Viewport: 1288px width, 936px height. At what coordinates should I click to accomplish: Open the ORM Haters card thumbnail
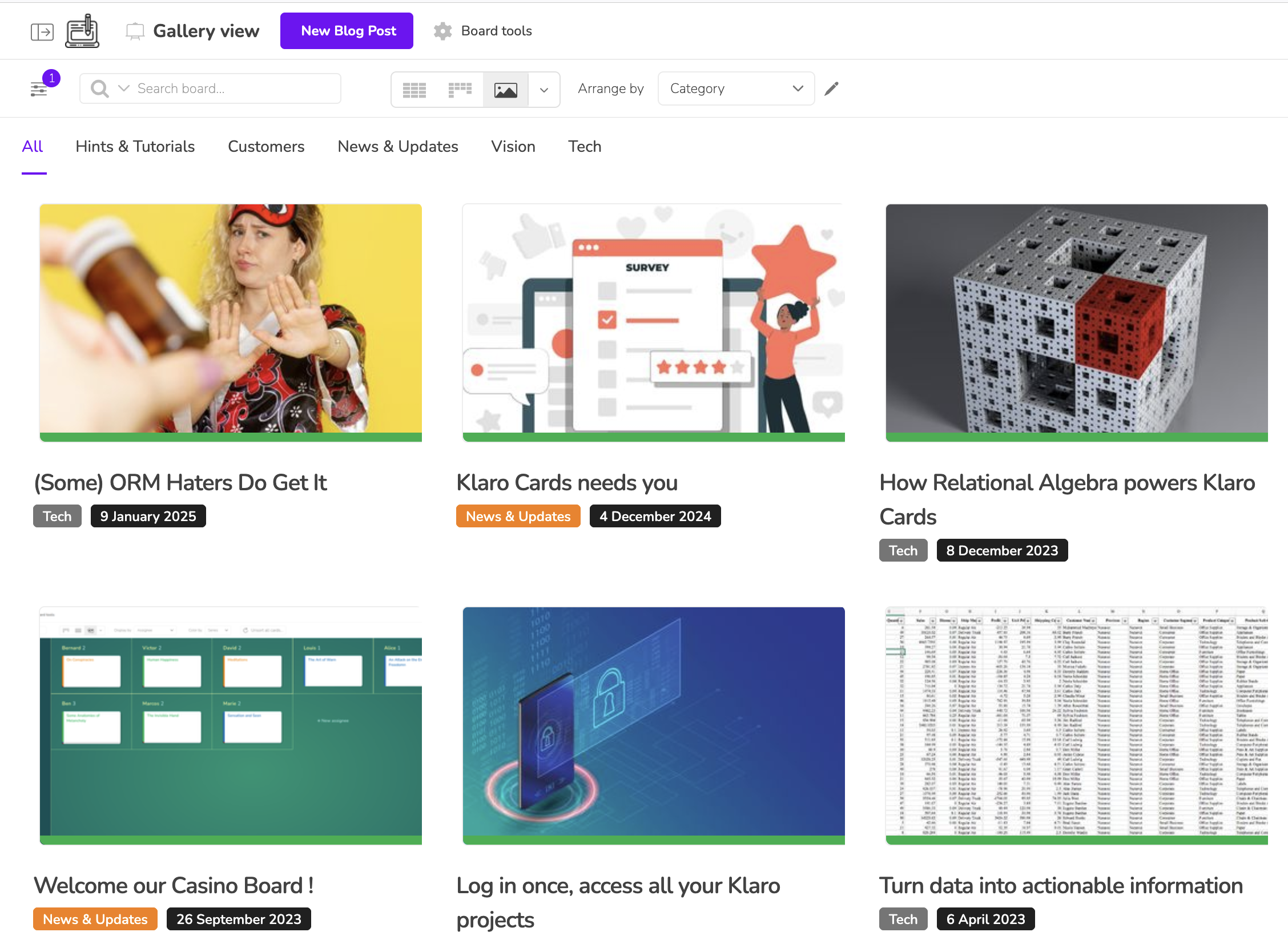point(231,322)
